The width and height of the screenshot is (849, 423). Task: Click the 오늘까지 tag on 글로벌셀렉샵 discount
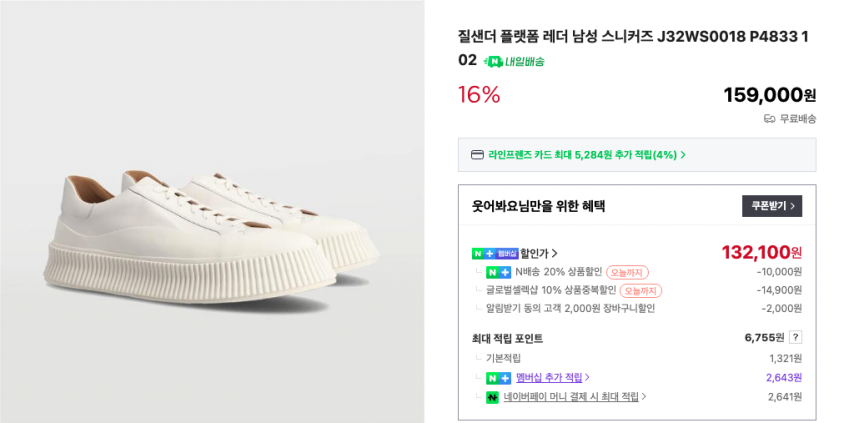coord(640,291)
